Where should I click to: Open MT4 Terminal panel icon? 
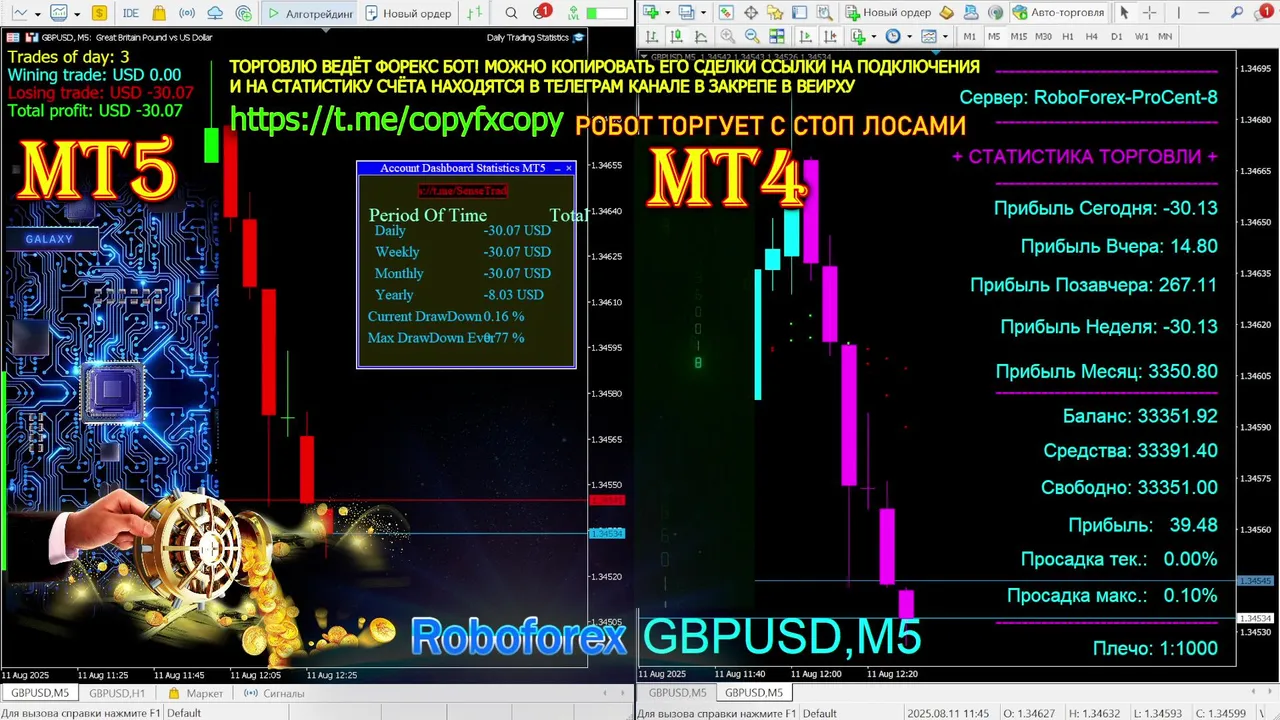pyautogui.click(x=799, y=12)
